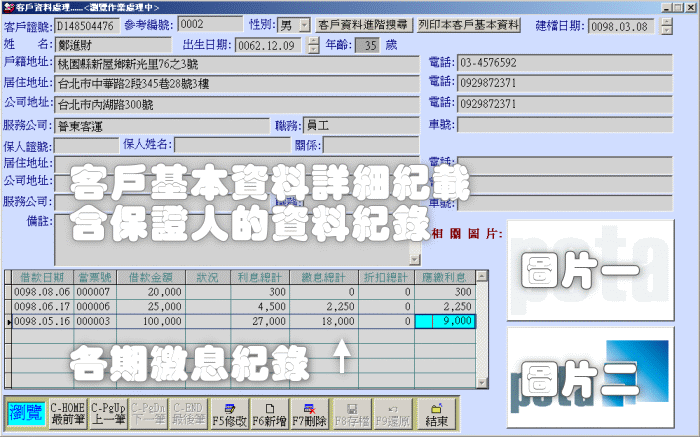Increase the 建檔日期 with the up arrow
The height and width of the screenshot is (437, 700).
click(x=667, y=22)
